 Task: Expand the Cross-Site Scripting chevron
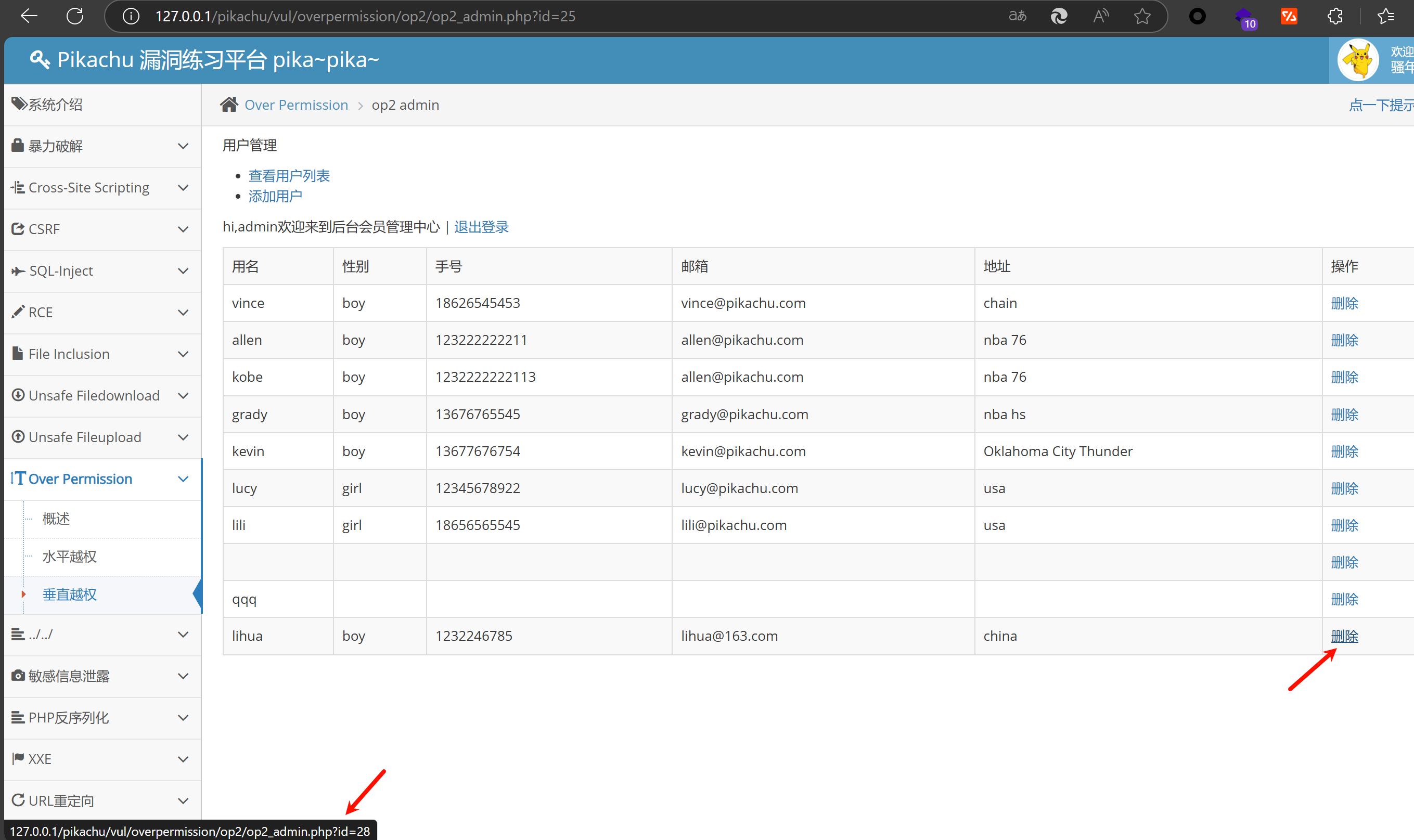[x=183, y=187]
